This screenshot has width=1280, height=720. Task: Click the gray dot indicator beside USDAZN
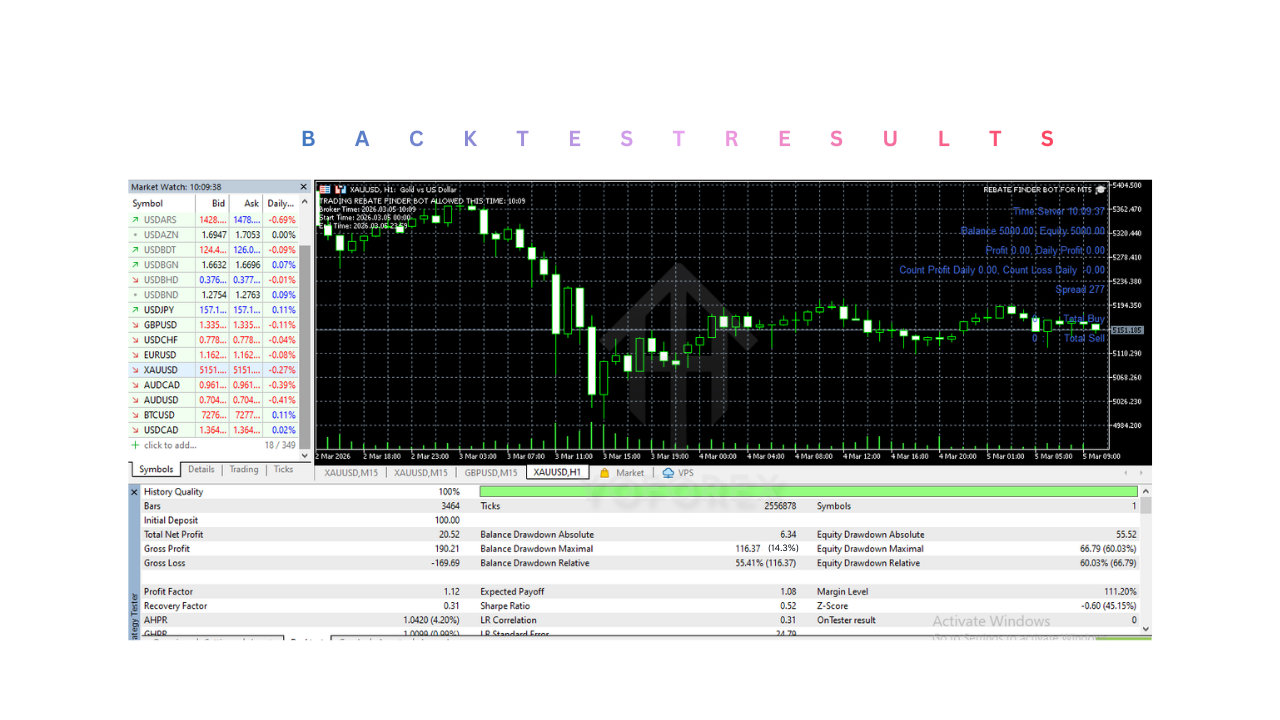(x=134, y=234)
